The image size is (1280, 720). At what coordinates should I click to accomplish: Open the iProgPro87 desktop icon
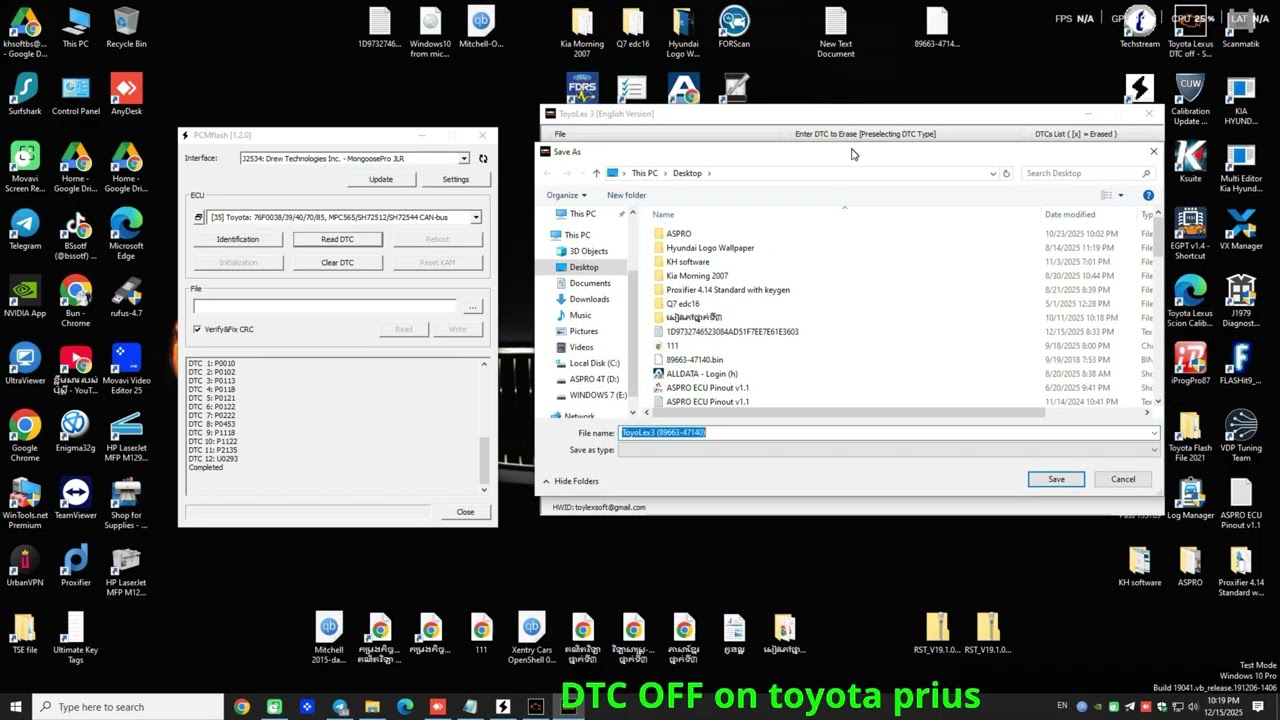coord(1190,364)
